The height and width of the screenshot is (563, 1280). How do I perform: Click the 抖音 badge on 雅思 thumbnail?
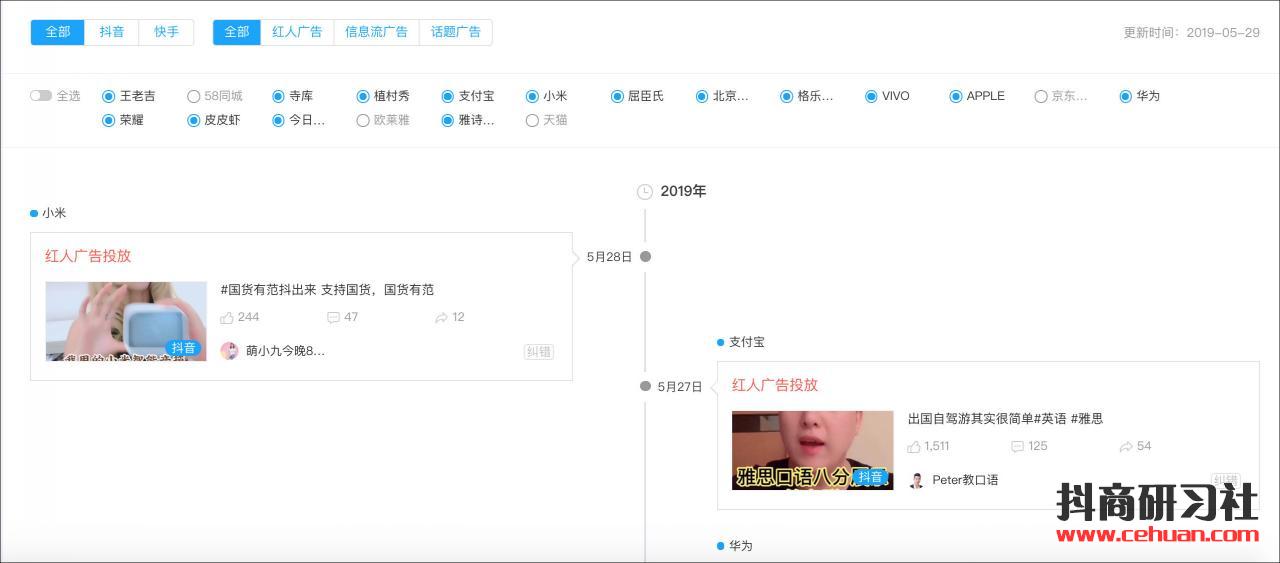tap(871, 477)
